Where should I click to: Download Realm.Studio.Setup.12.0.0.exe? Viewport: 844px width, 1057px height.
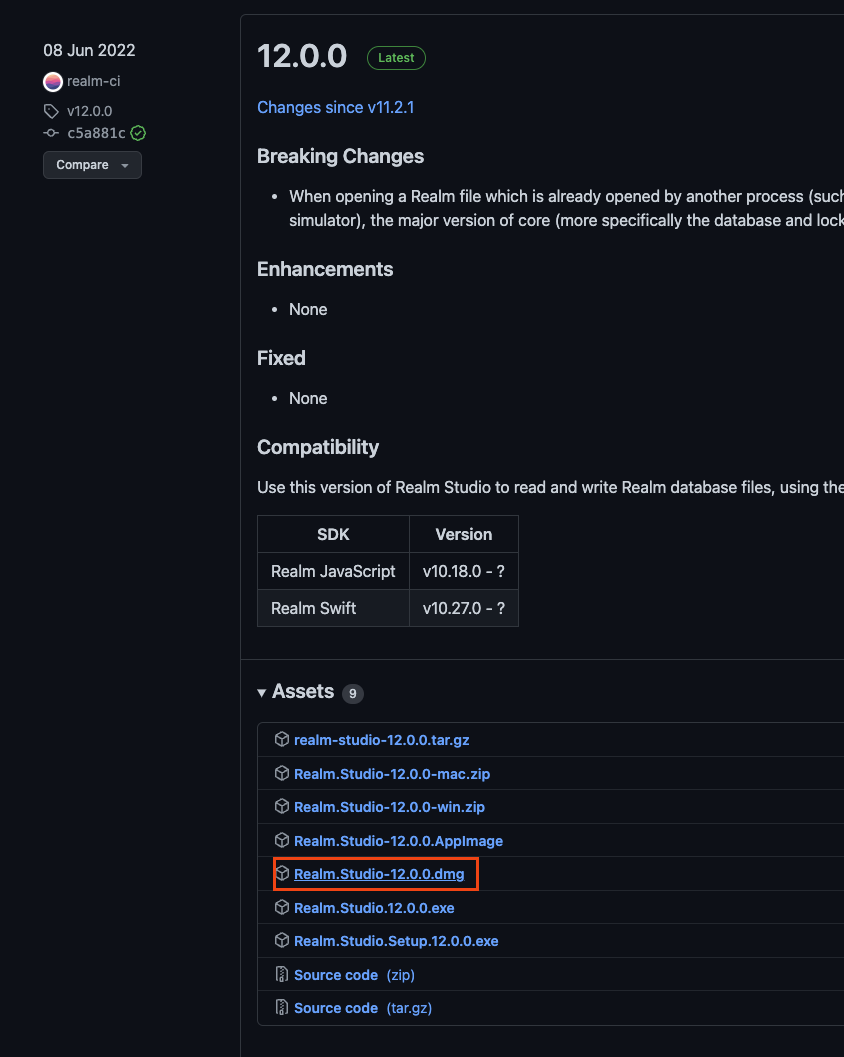click(x=396, y=941)
